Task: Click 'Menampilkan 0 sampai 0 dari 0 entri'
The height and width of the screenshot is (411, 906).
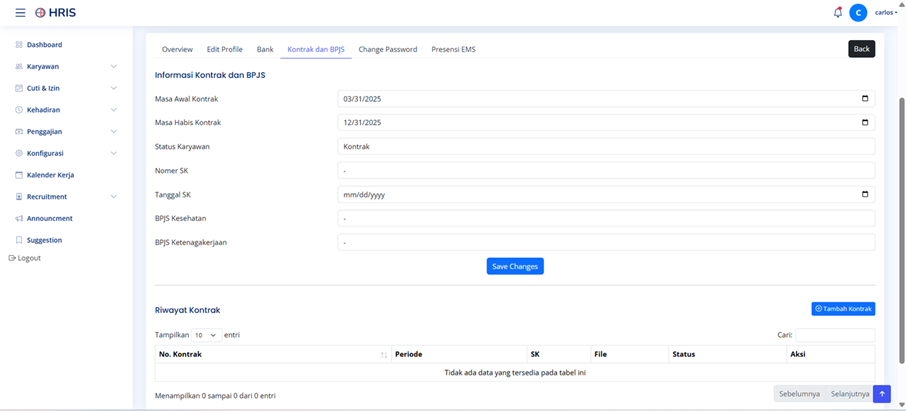Action: pos(216,396)
